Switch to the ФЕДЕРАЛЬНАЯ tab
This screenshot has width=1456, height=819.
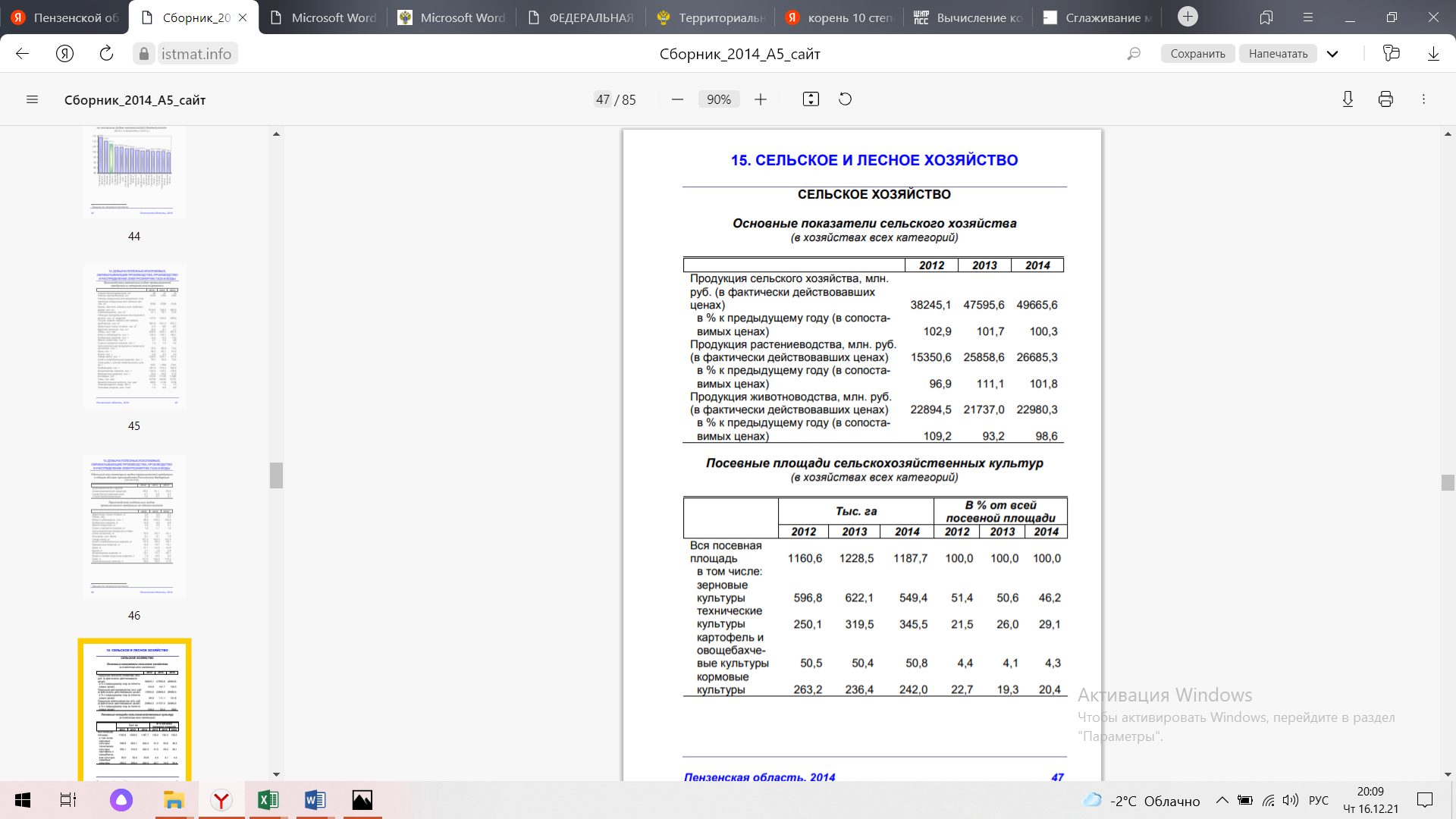pos(580,17)
